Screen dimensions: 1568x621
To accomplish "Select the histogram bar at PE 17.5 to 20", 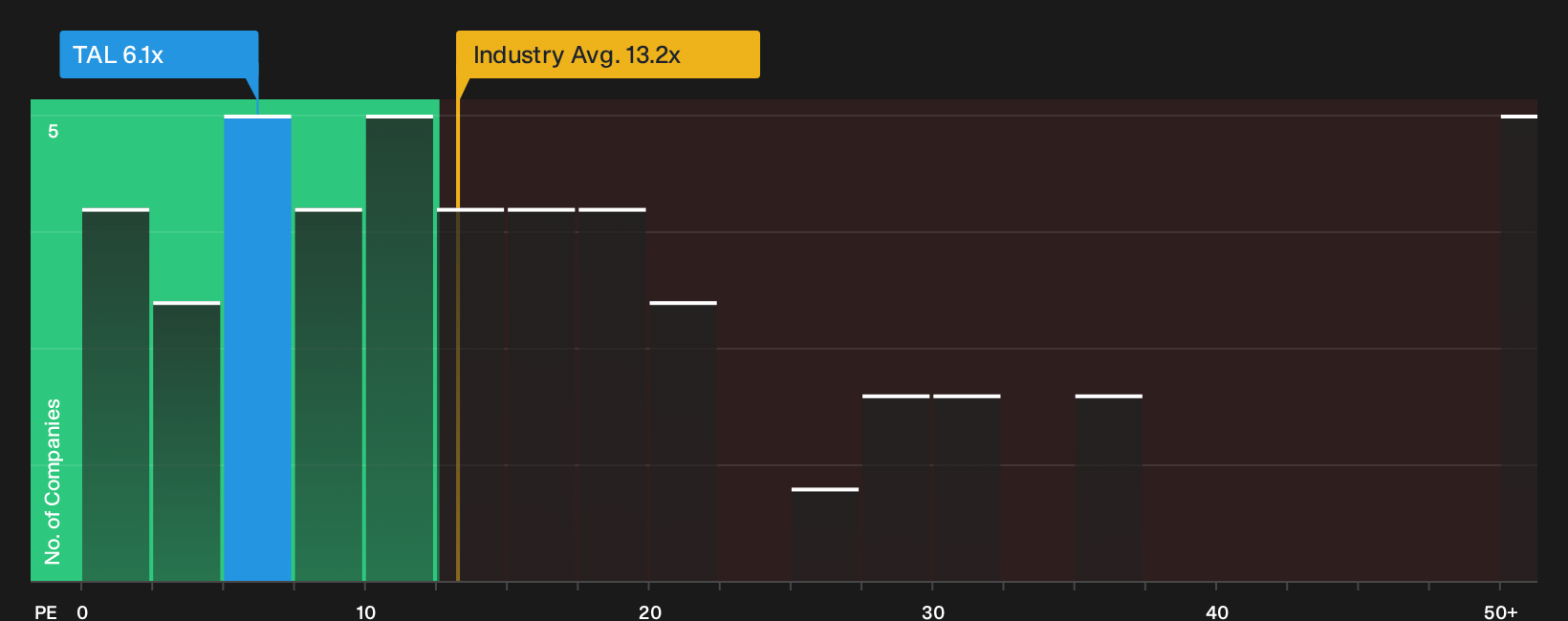I will click(612, 395).
